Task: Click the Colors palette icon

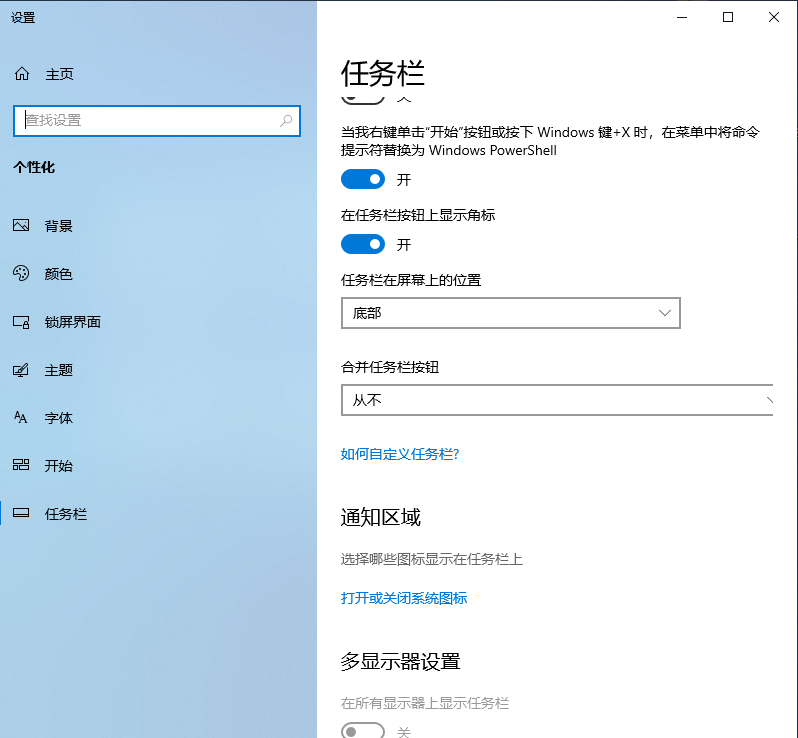Action: tap(21, 274)
